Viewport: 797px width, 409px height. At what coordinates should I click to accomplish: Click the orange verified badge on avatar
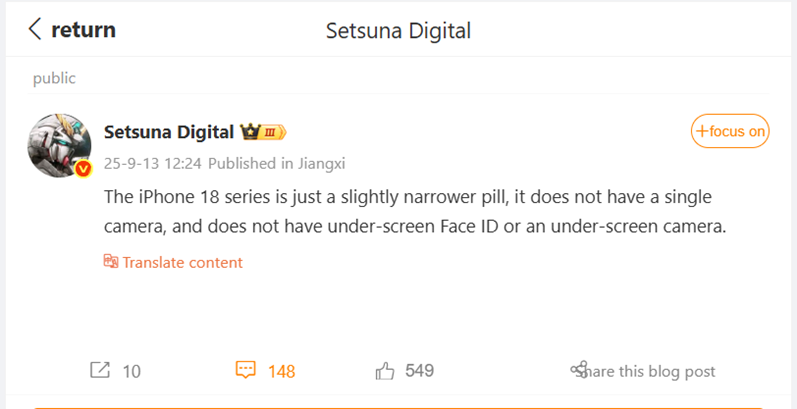[x=85, y=169]
